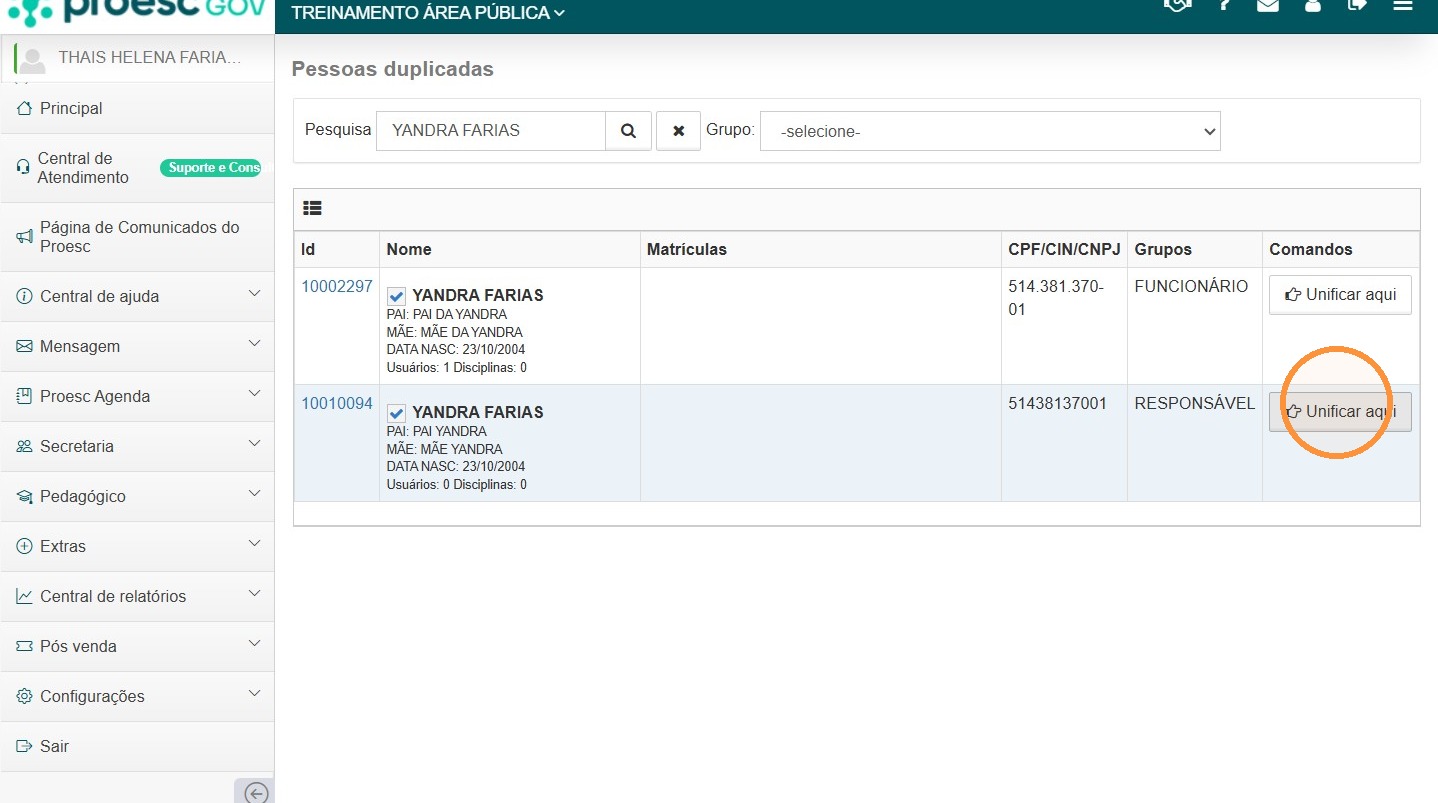The height and width of the screenshot is (803, 1438).
Task: Click the people icon beside Secretaria
Action: (25, 446)
